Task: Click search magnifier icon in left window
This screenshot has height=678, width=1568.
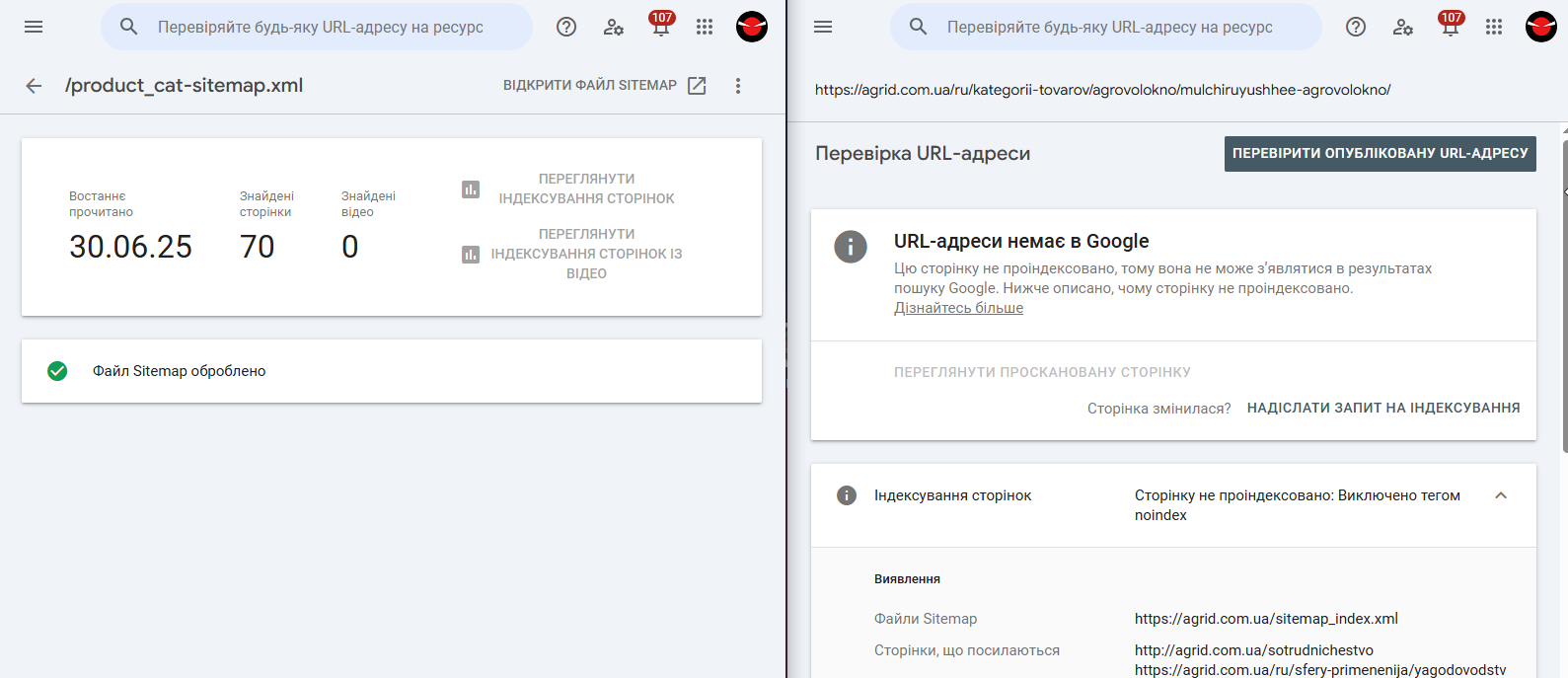Action: click(x=129, y=27)
